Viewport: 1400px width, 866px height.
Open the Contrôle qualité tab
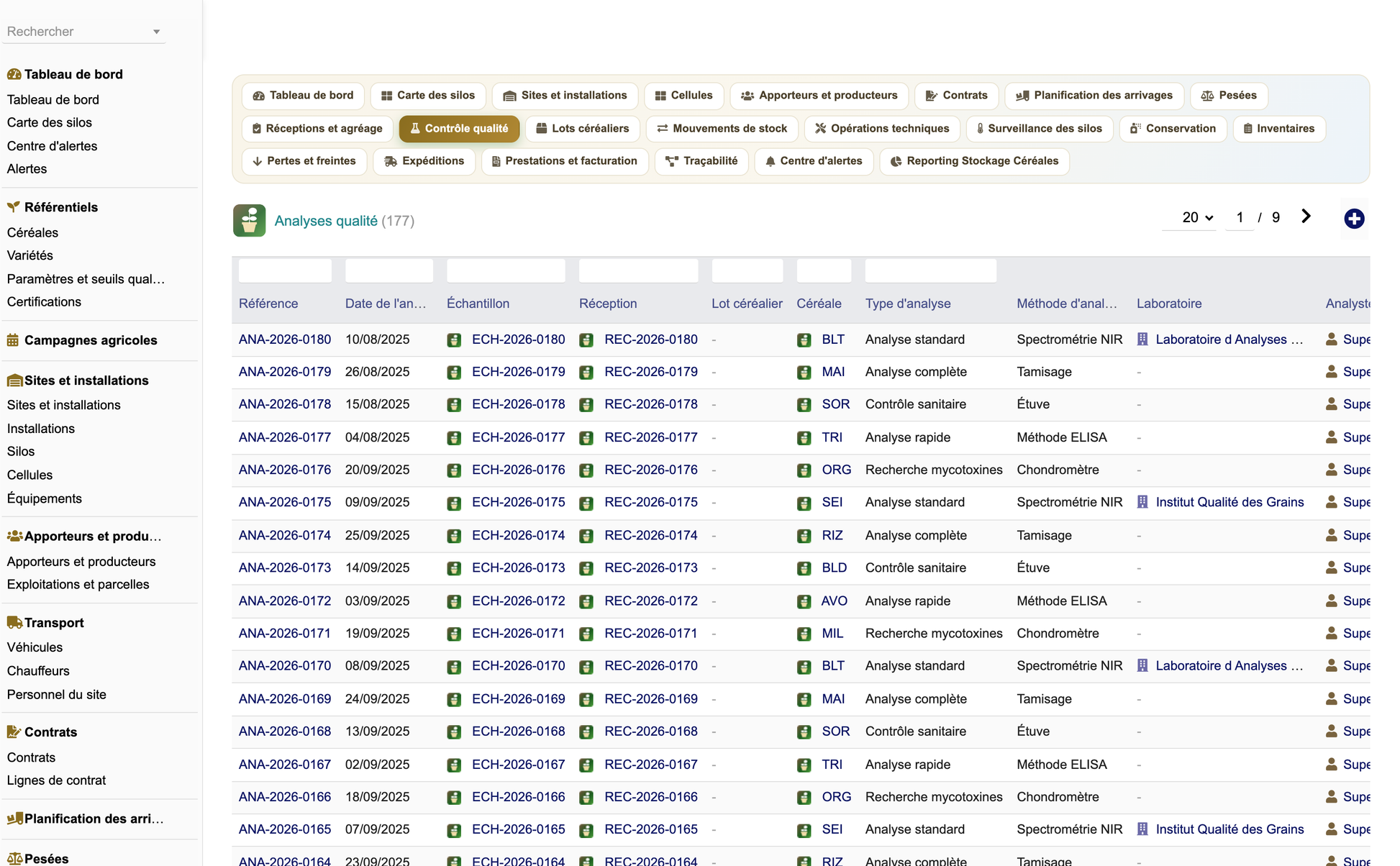459,129
